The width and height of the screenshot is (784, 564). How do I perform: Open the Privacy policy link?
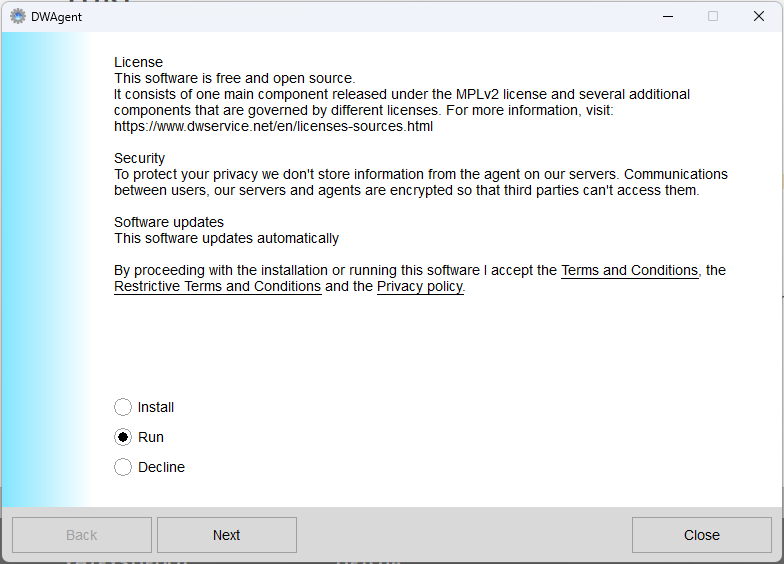(420, 286)
